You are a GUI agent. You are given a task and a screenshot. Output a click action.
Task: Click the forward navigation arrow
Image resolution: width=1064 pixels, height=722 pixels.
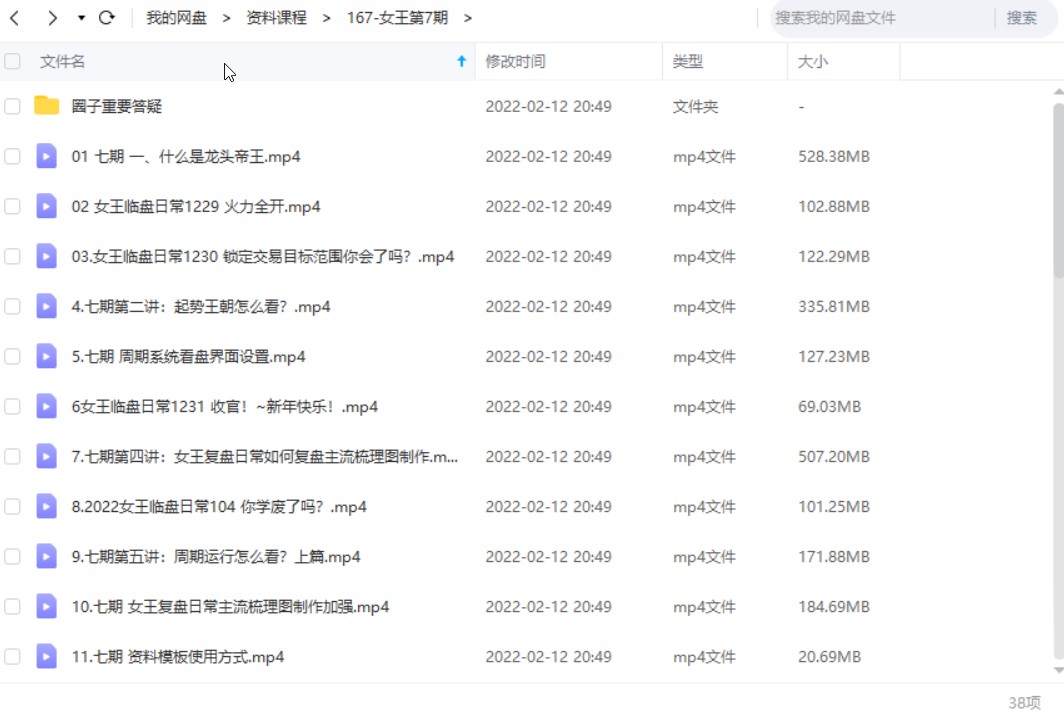pyautogui.click(x=51, y=17)
